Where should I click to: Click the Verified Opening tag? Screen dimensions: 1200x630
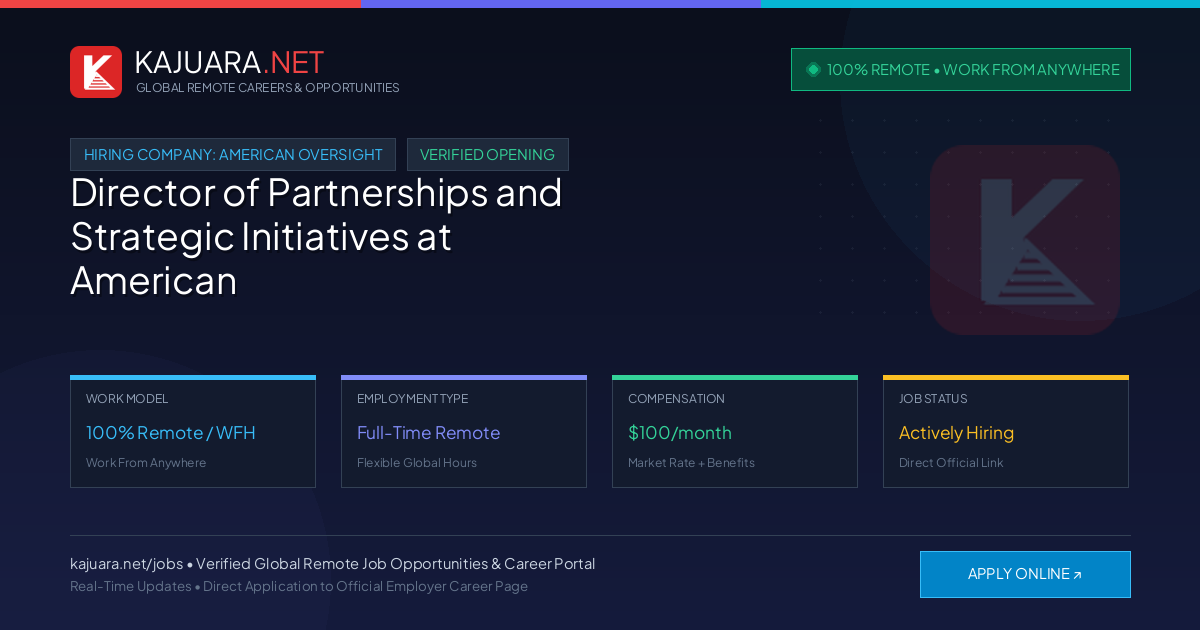click(488, 155)
